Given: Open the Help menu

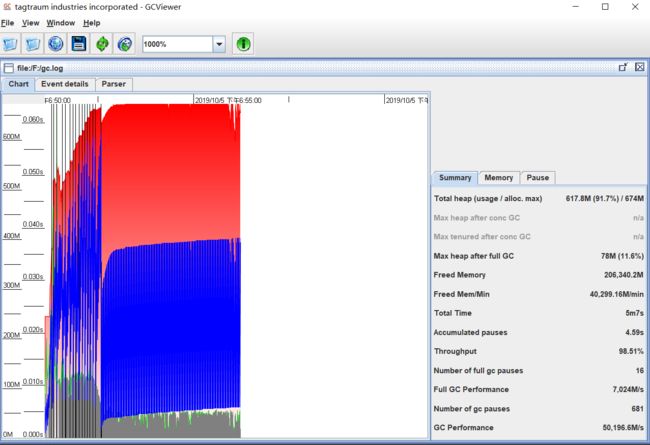Looking at the screenshot, I should [92, 23].
